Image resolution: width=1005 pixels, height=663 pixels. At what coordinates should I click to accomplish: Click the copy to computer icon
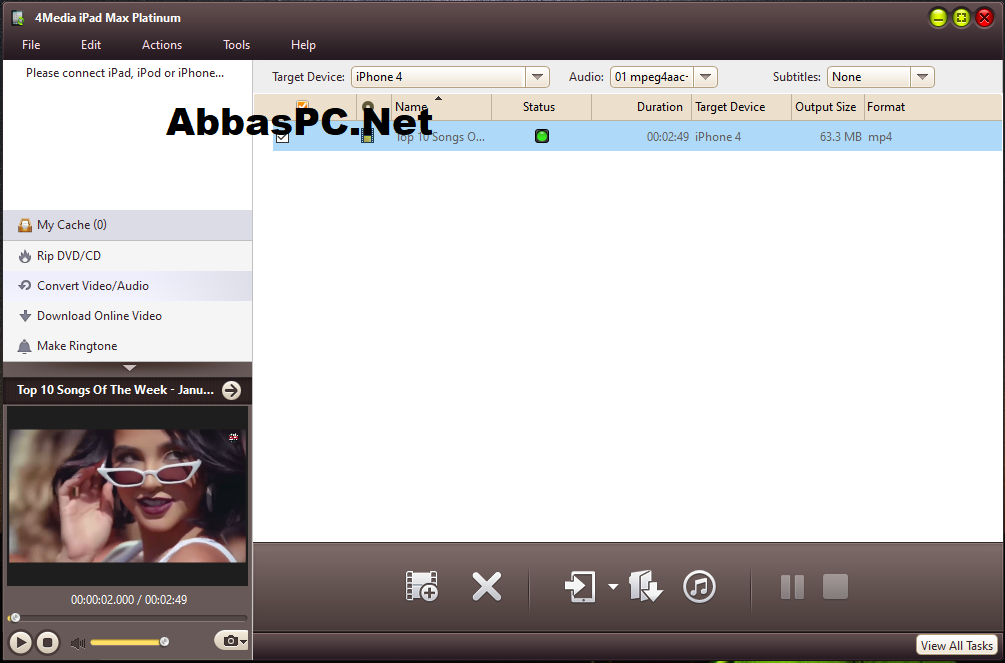(x=645, y=586)
